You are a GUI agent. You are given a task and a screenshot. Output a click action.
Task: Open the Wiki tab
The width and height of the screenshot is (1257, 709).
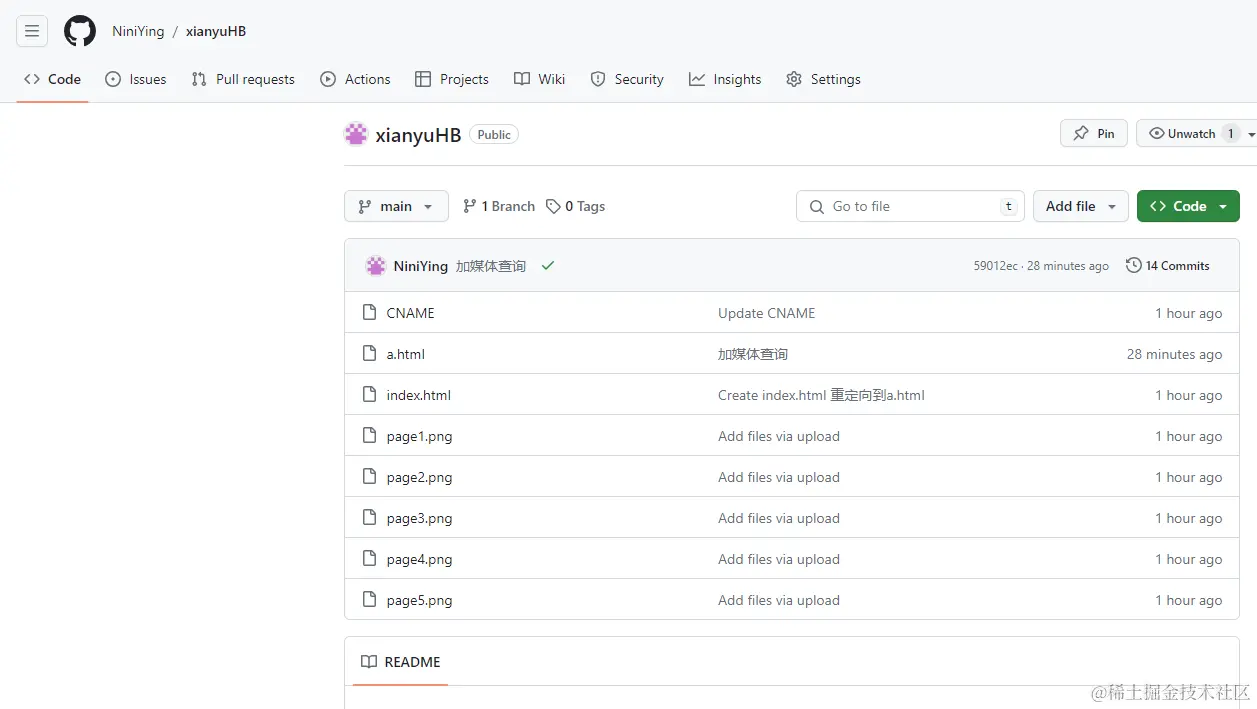539,79
